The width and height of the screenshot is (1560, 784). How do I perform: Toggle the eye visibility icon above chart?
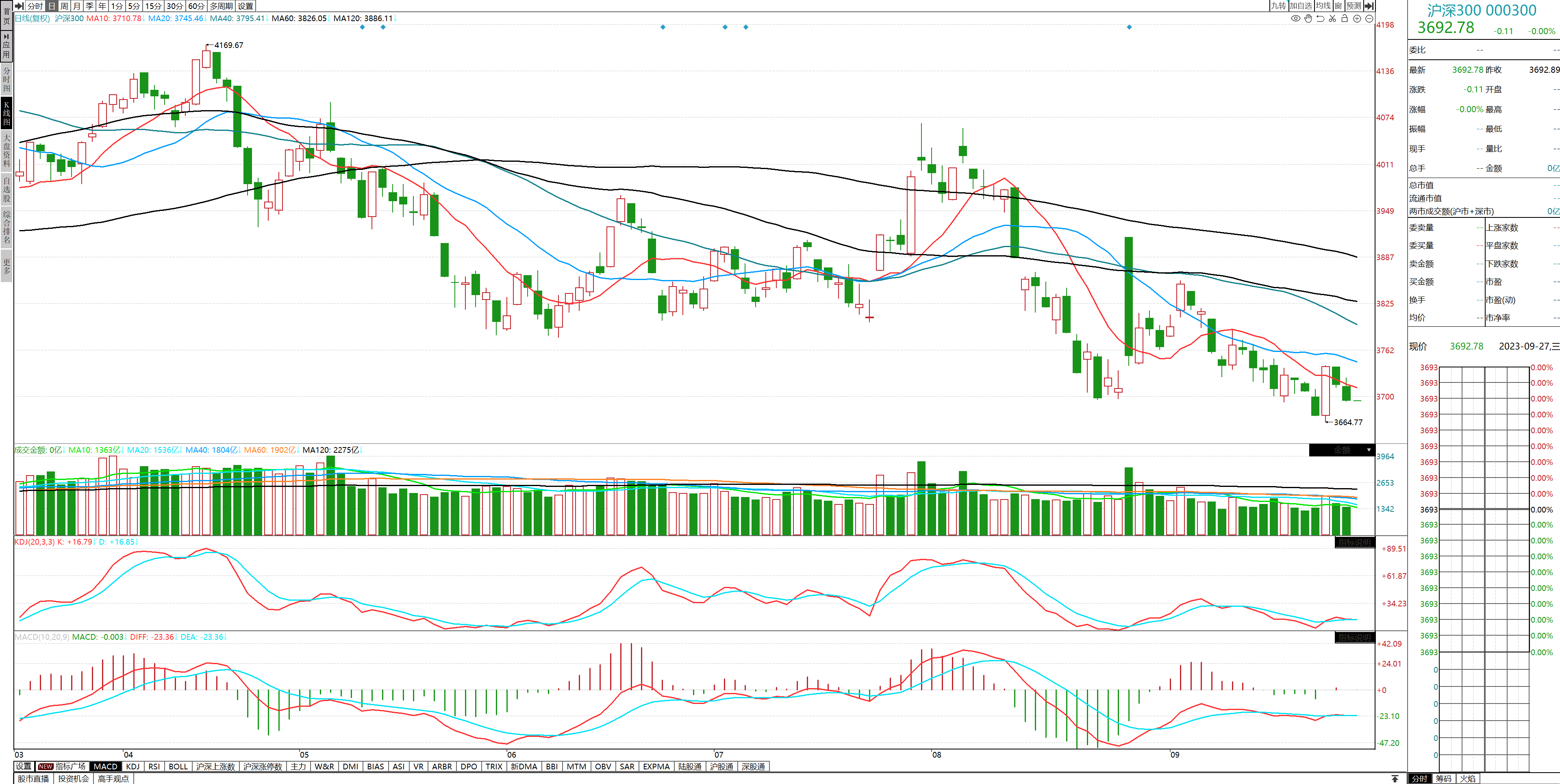[x=1295, y=19]
